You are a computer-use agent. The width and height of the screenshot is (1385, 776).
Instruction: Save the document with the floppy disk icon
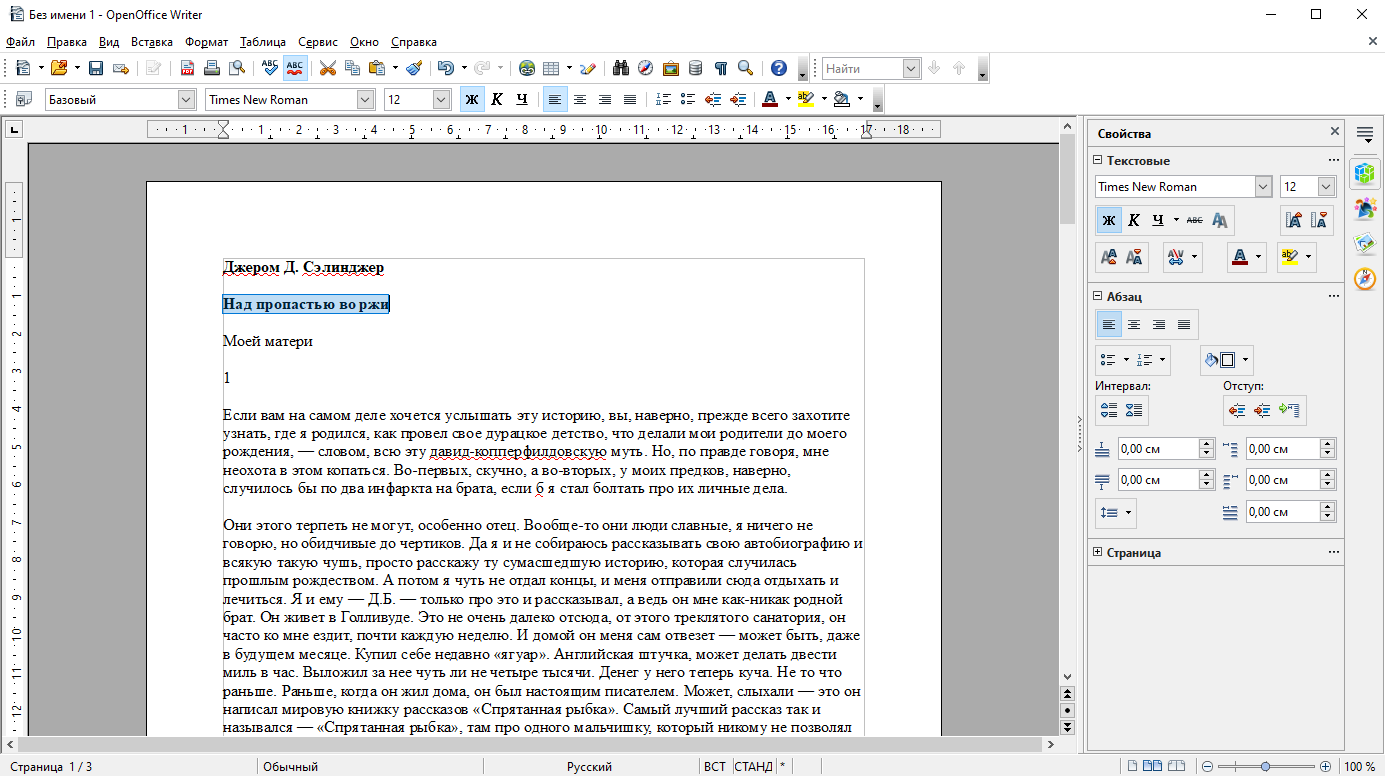click(96, 68)
